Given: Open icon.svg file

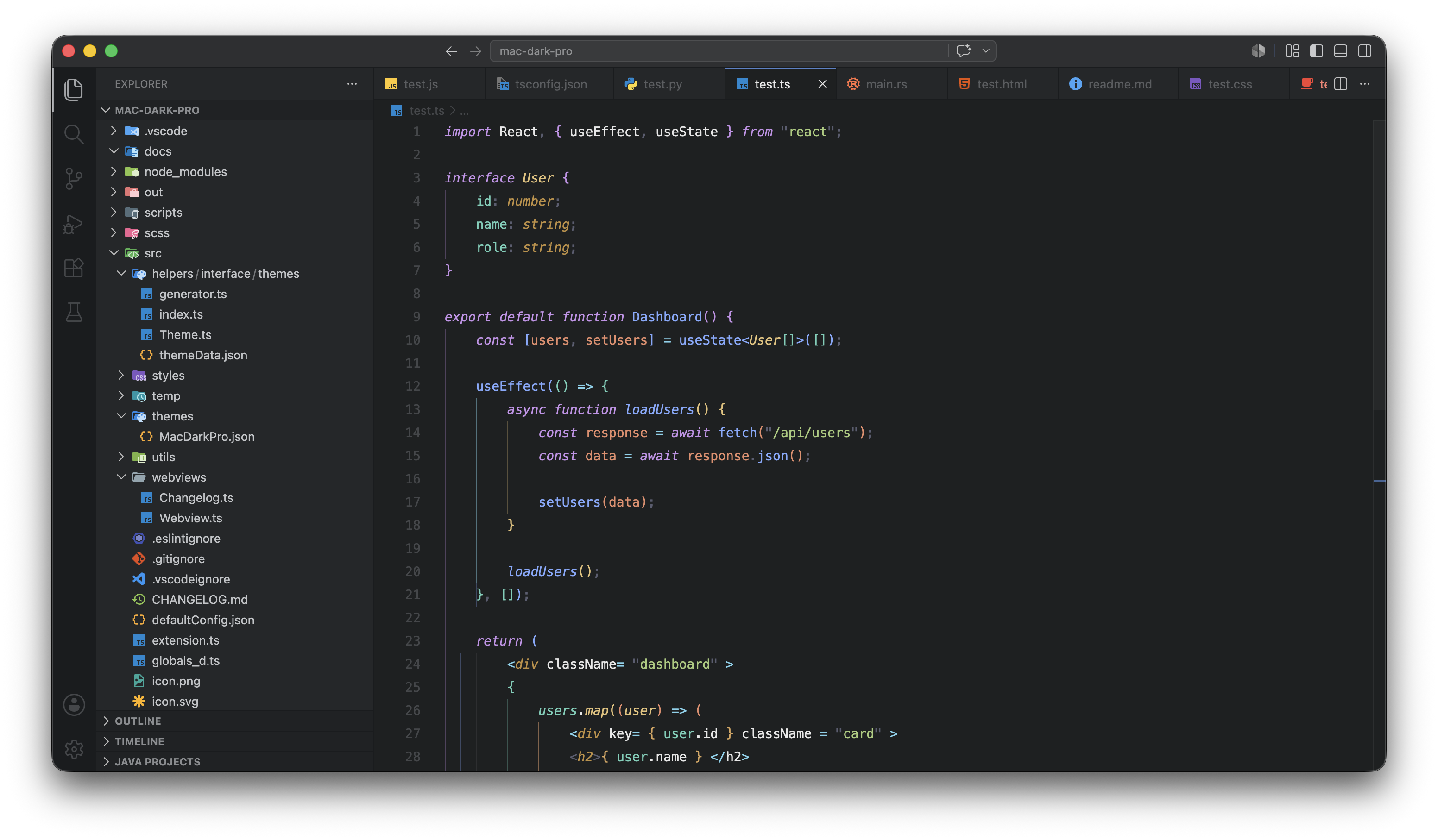Looking at the screenshot, I should 235,701.
